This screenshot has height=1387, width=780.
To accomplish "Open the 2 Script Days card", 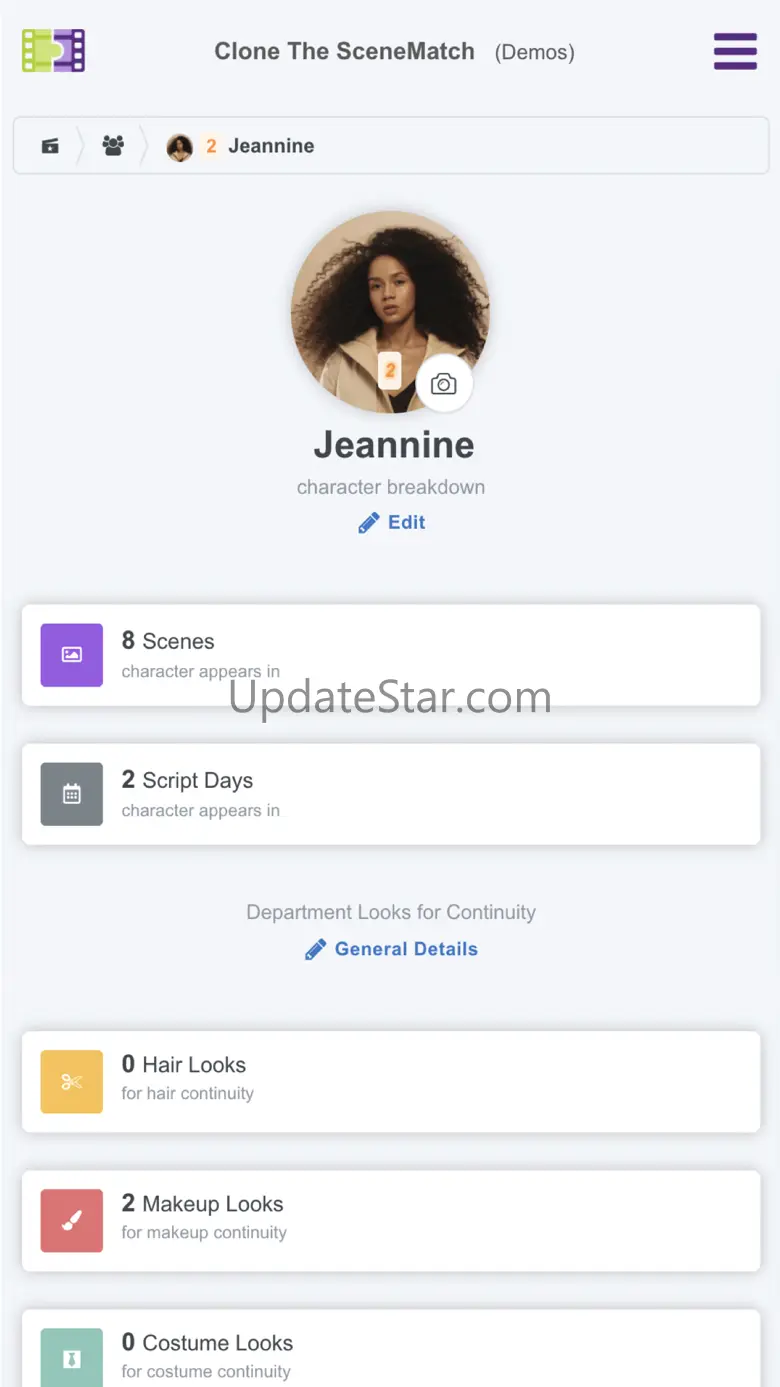I will [x=391, y=794].
